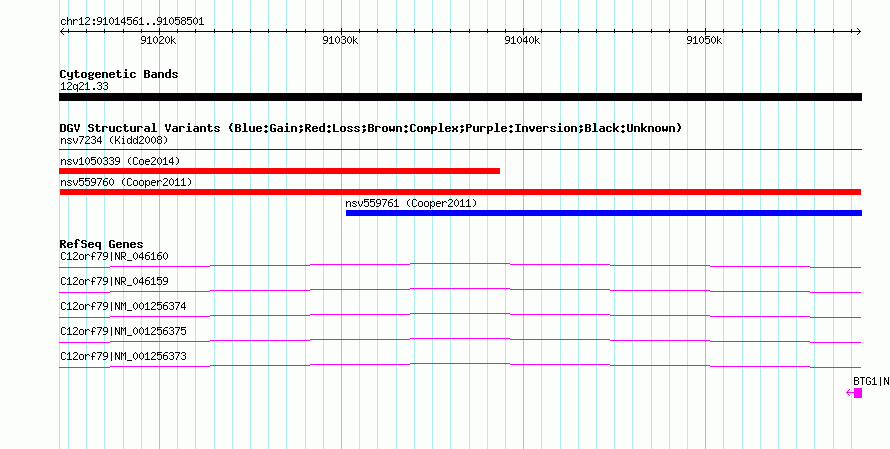The image size is (890, 449).
Task: Click the C12orf79|NR_046159 transcript label
Action: click(x=114, y=282)
